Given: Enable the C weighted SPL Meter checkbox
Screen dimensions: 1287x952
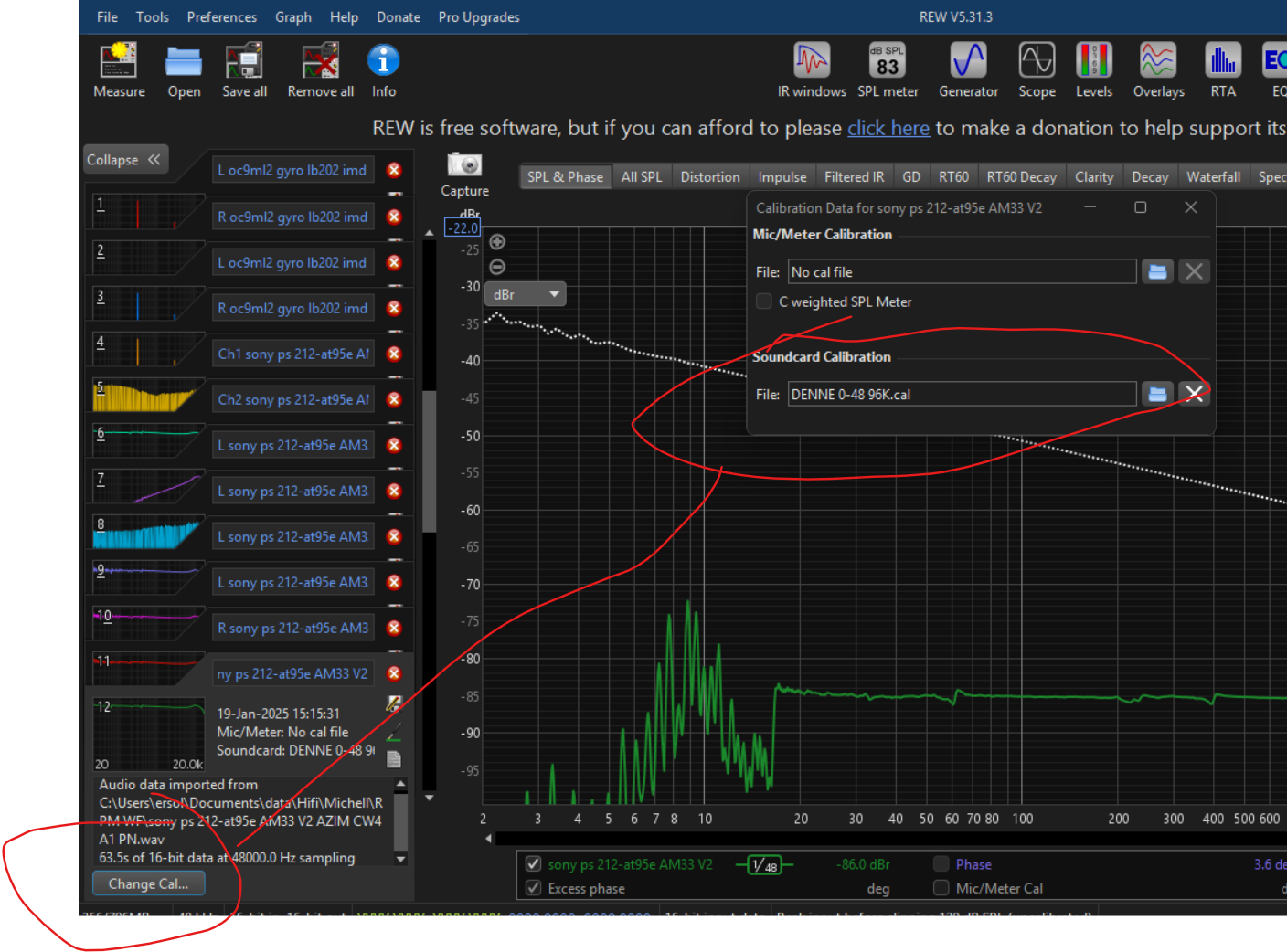Looking at the screenshot, I should coord(764,301).
